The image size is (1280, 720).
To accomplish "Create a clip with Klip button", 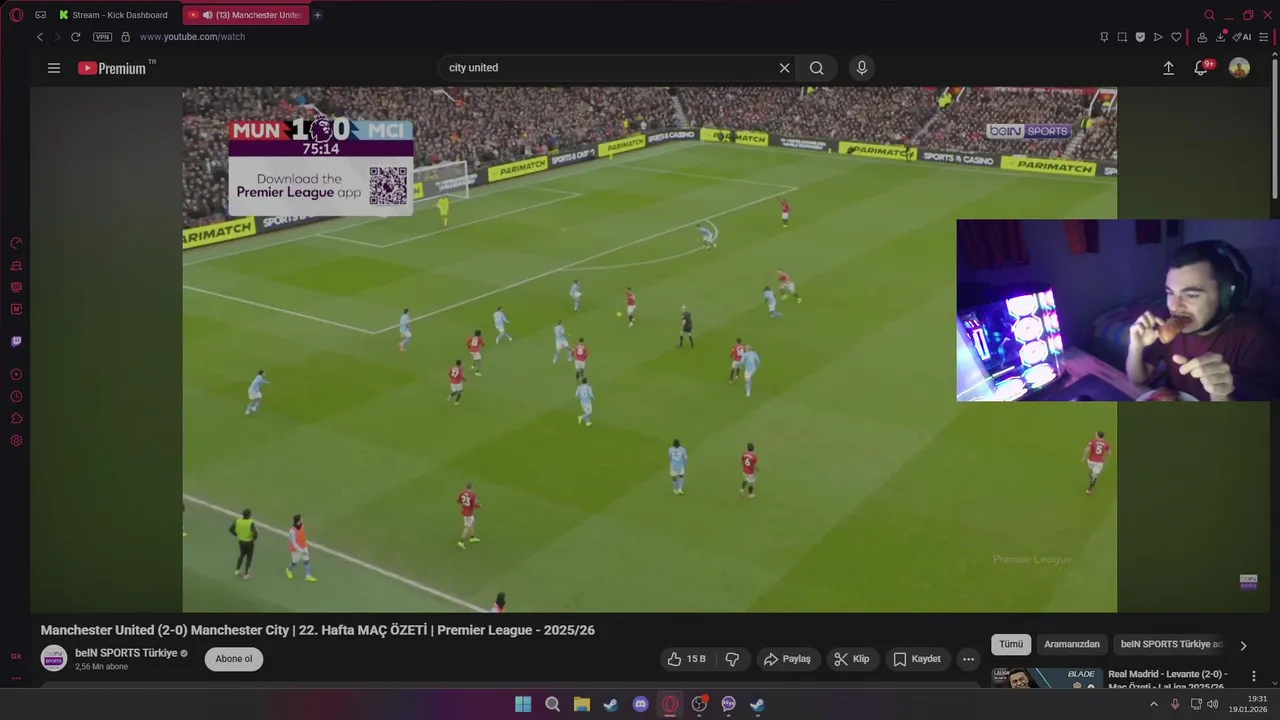I will (x=852, y=659).
